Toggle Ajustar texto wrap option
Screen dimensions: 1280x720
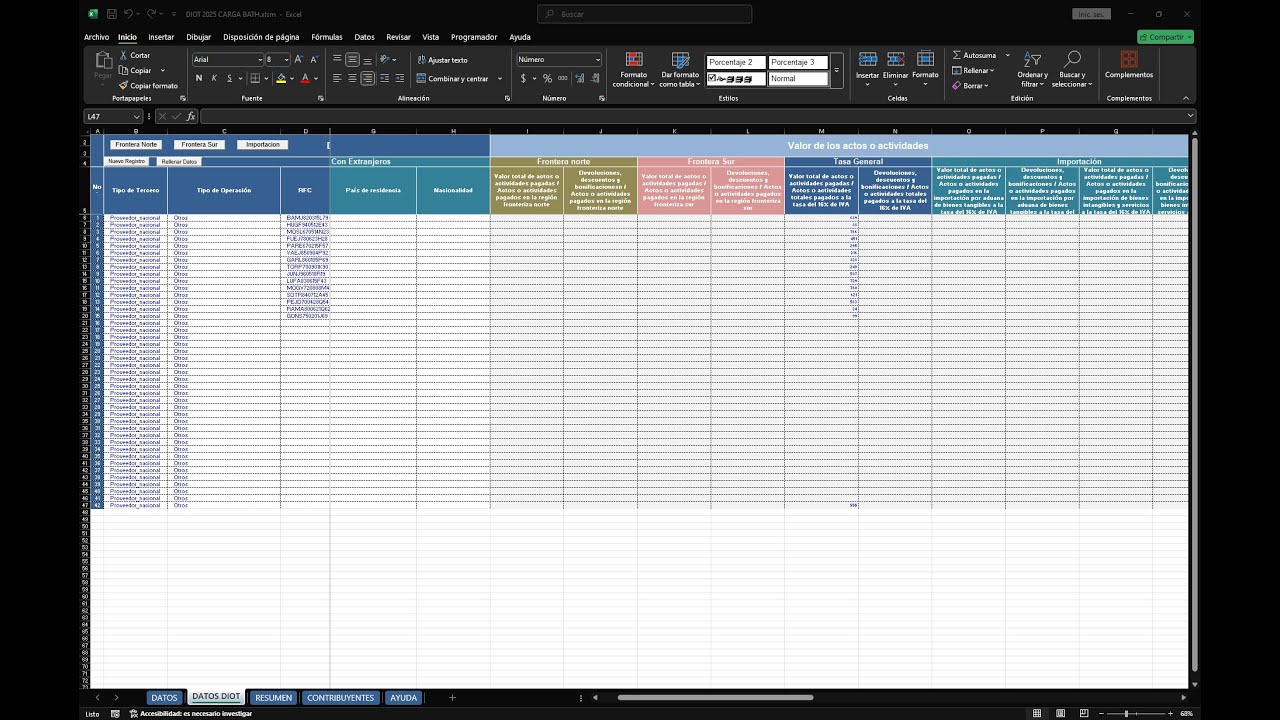[441, 60]
